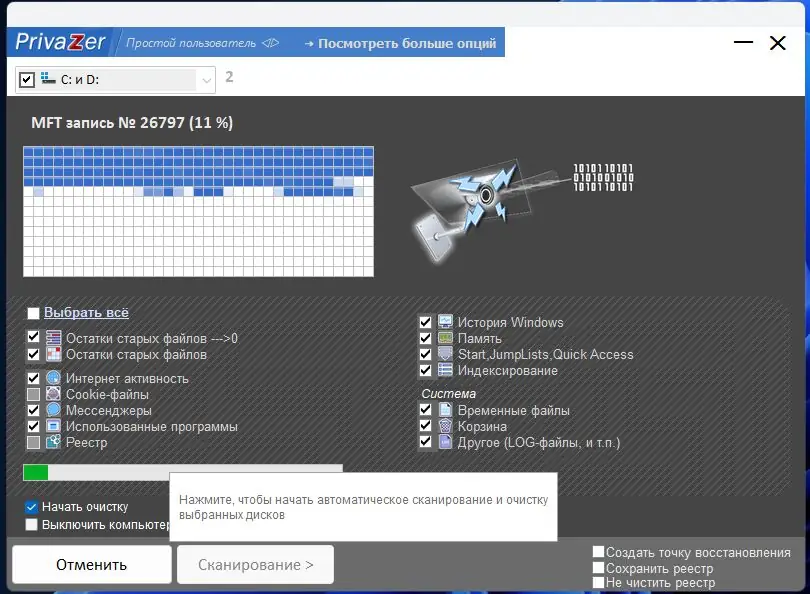Click the arrows icon beside Простой пользователь
This screenshot has height=594, width=810.
click(270, 43)
